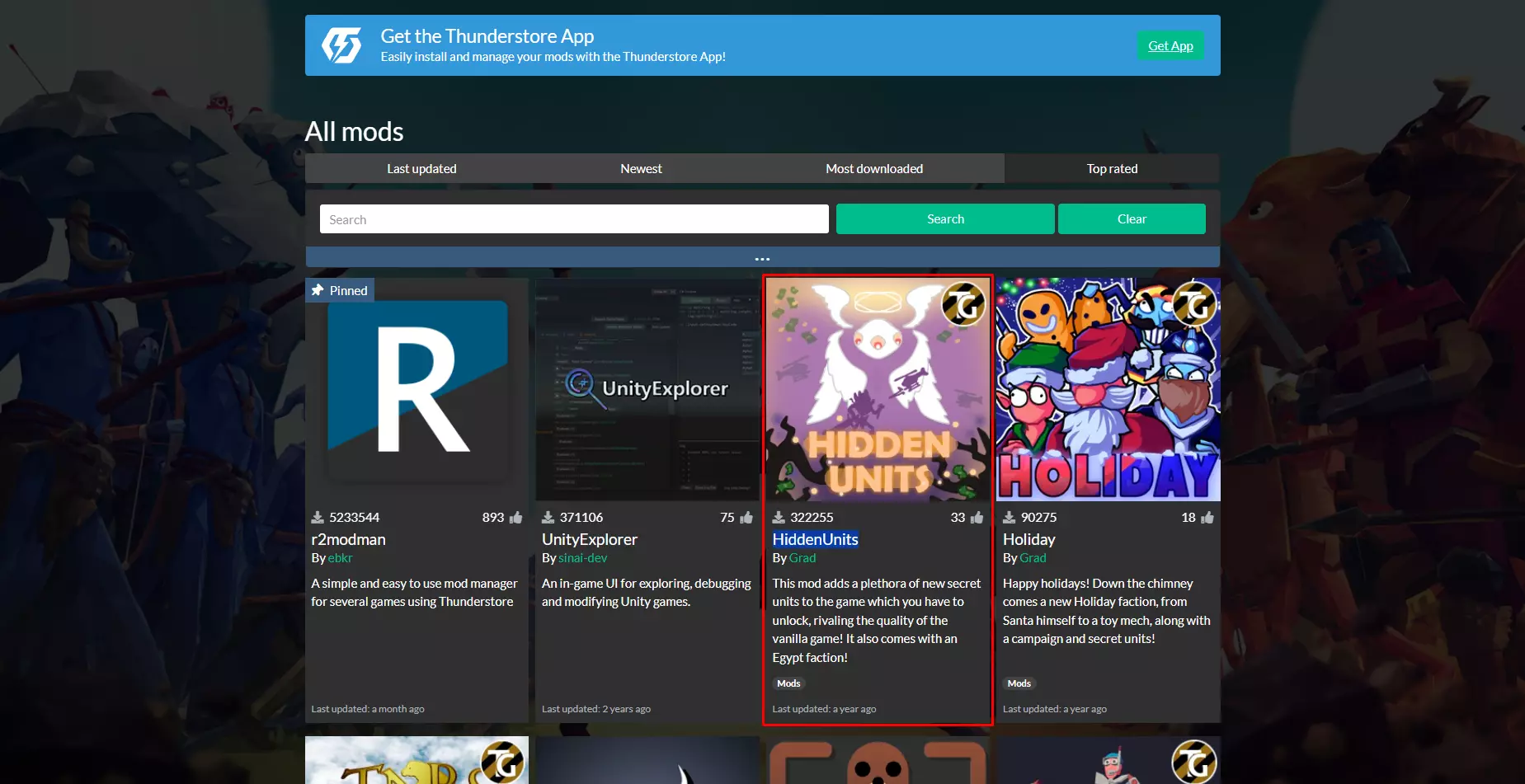Open the r2modman logo thumbnail

(x=417, y=390)
